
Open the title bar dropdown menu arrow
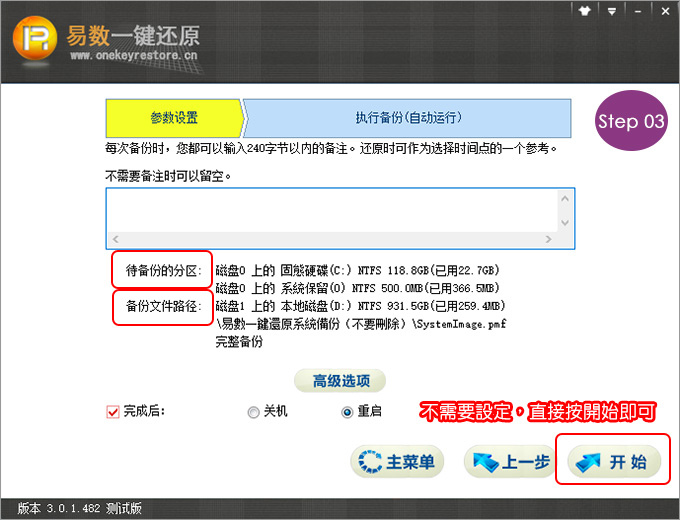611,11
